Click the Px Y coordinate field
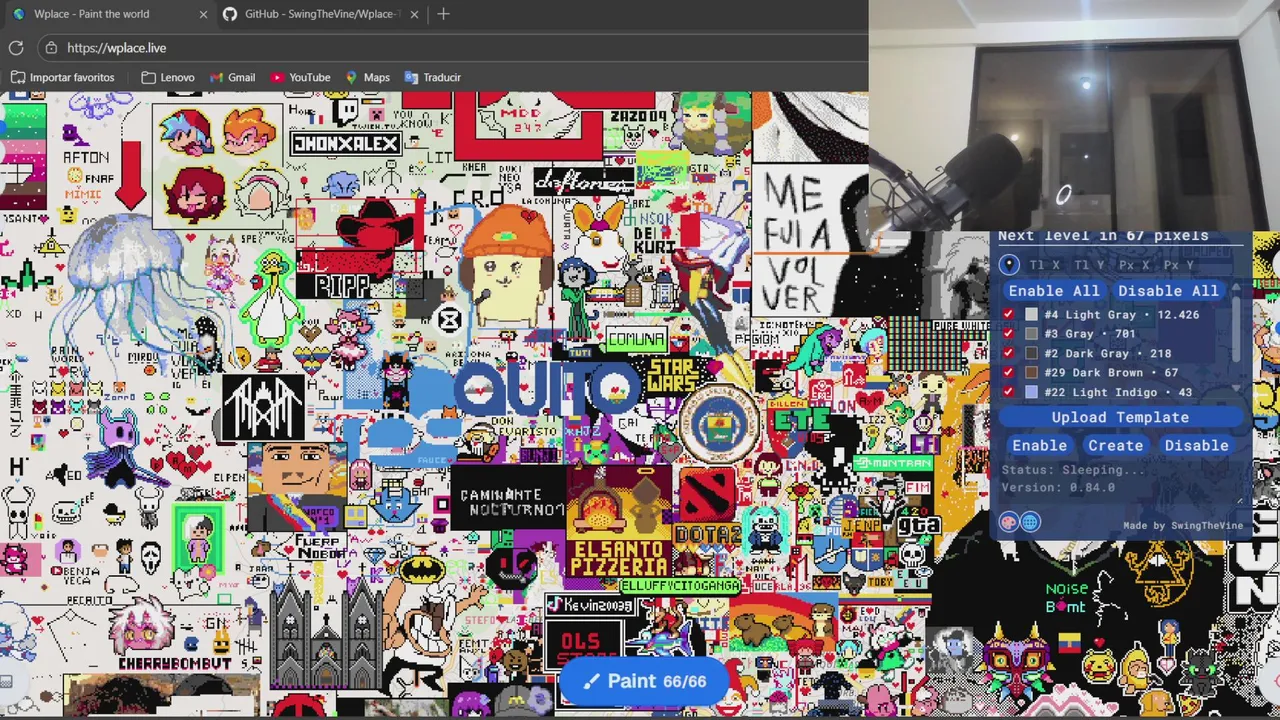1280x720 pixels. click(x=1179, y=265)
